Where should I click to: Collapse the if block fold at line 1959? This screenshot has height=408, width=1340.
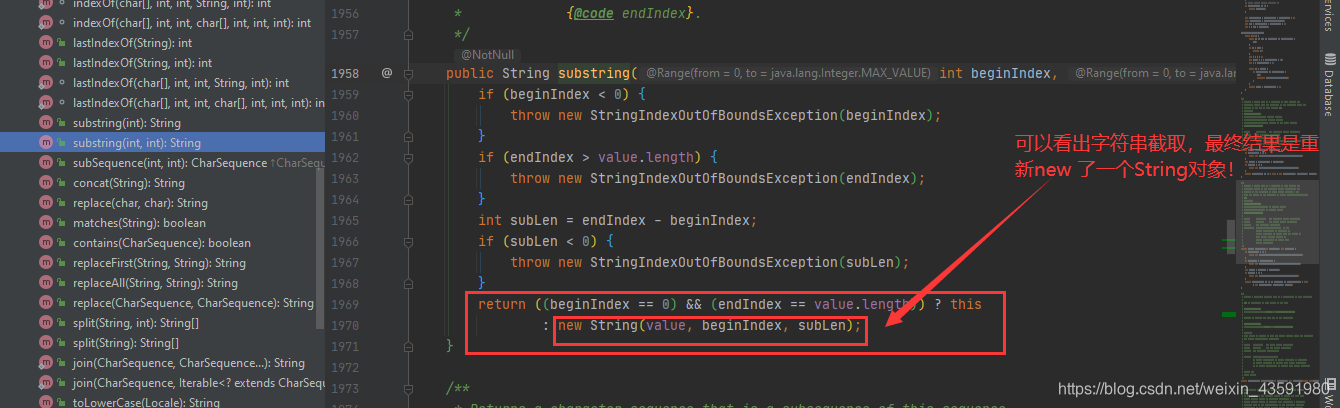[x=408, y=94]
